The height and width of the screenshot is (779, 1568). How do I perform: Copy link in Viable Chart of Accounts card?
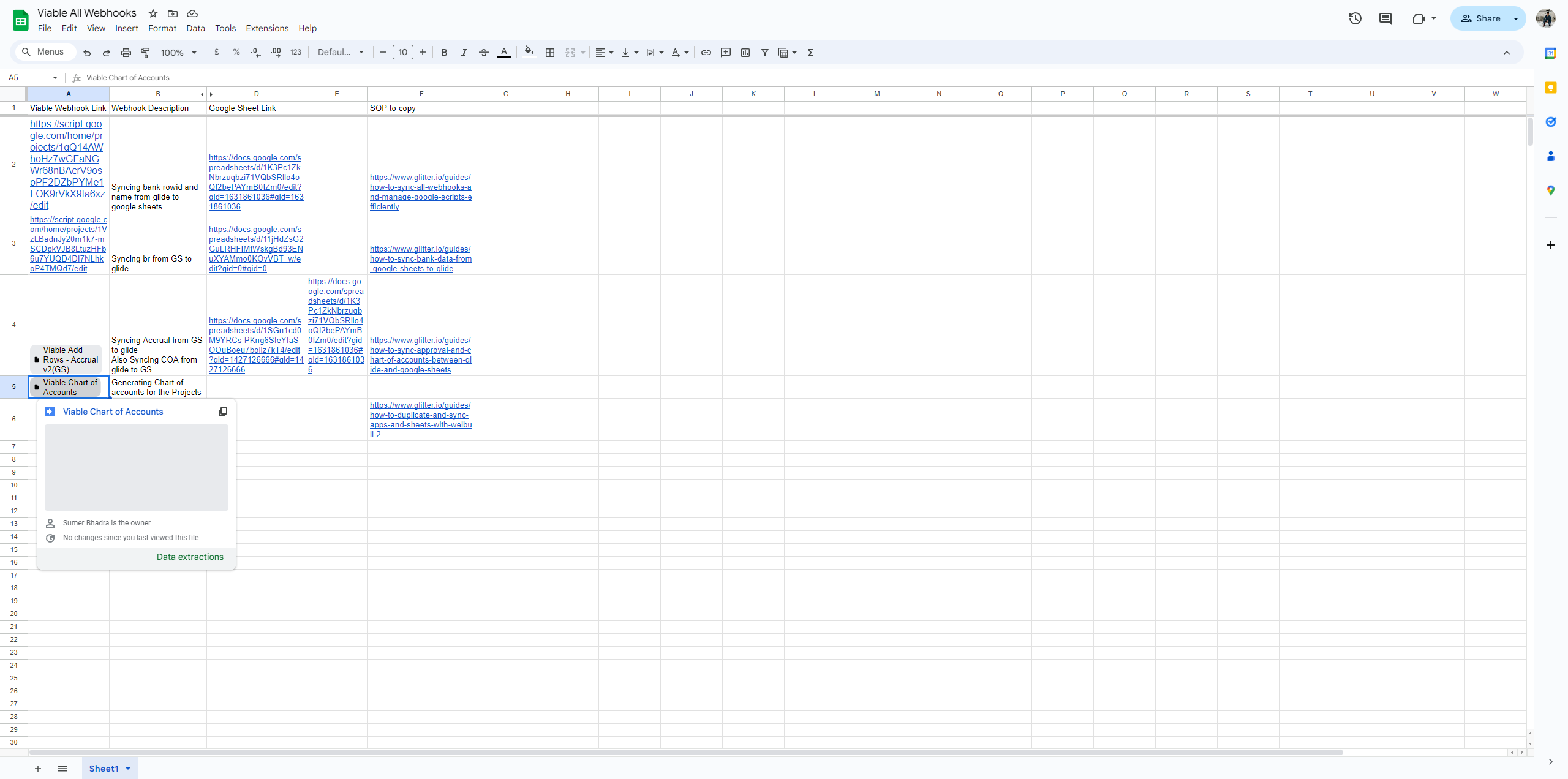[x=223, y=412]
